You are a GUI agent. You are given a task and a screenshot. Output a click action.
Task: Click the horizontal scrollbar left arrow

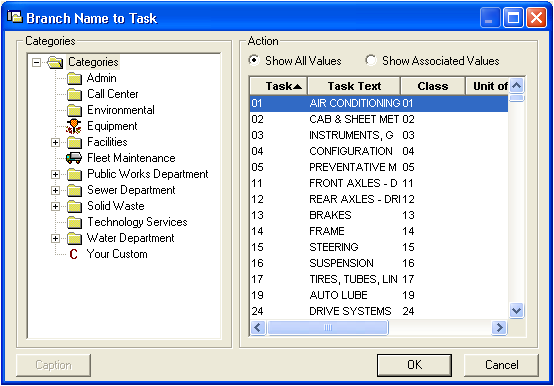pyautogui.click(x=258, y=328)
